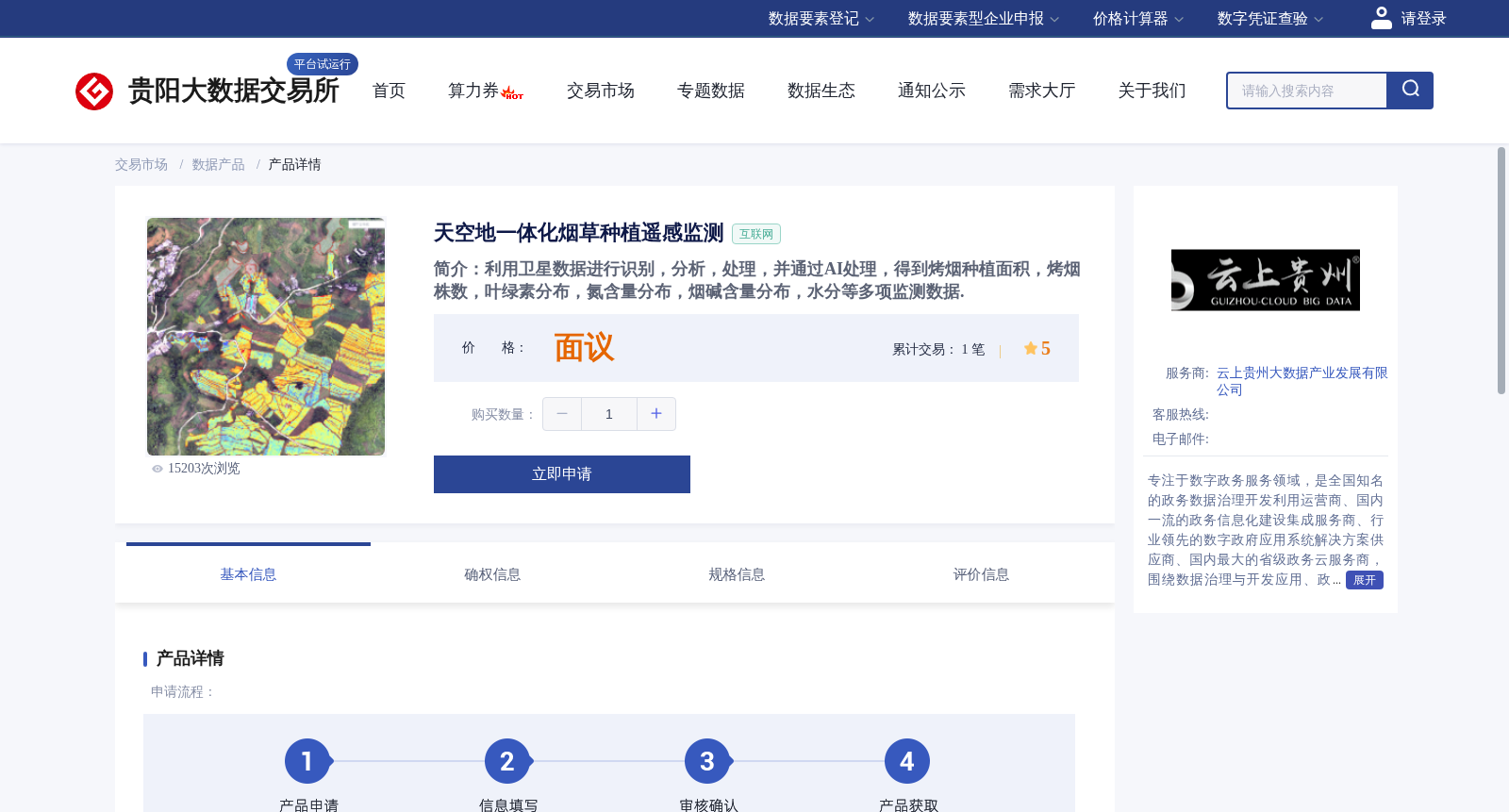
Task: Expand the 数据要素型企业申报 dropdown
Action: click(984, 19)
